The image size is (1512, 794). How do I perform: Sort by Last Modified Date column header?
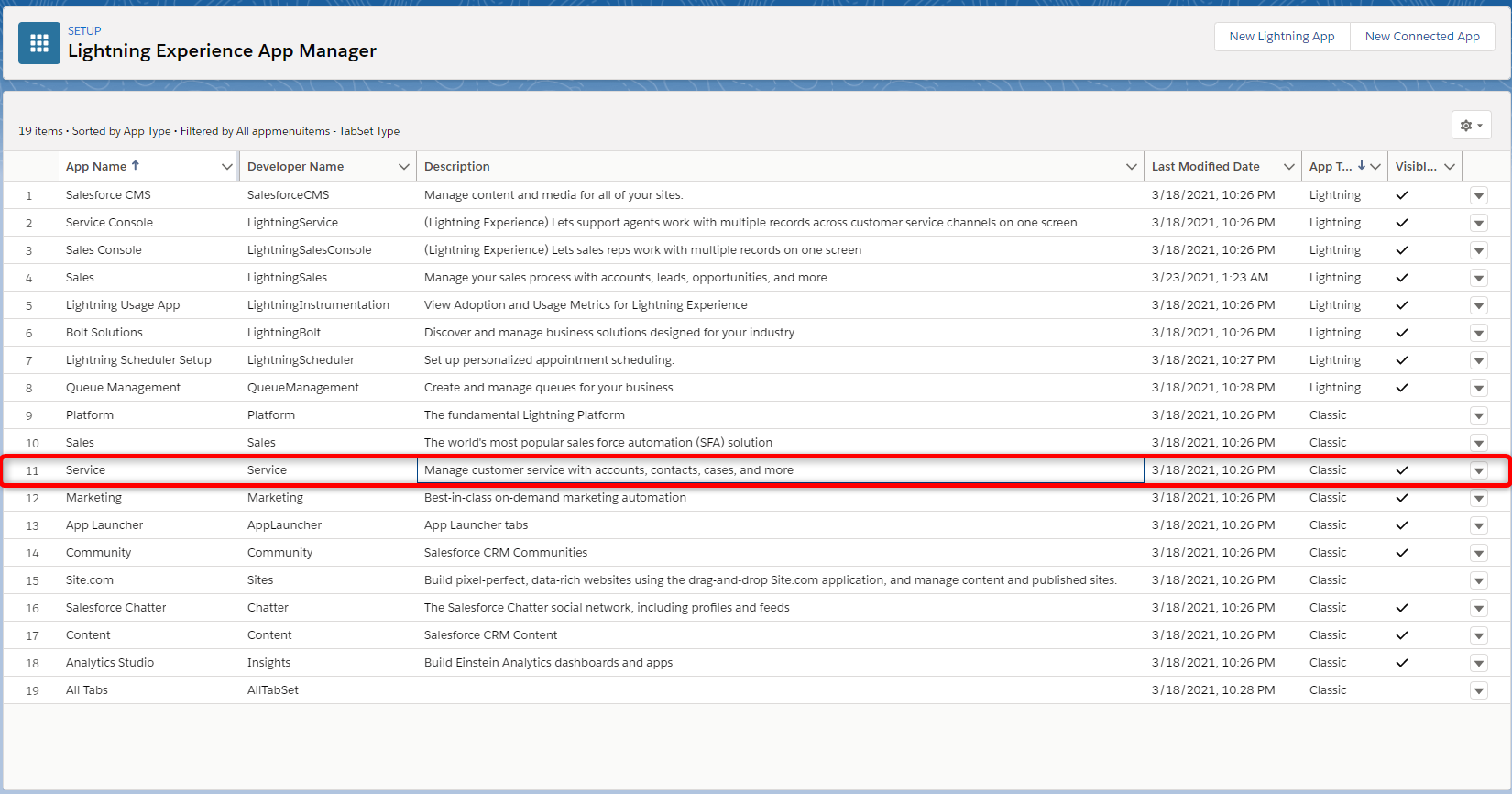click(x=1206, y=167)
